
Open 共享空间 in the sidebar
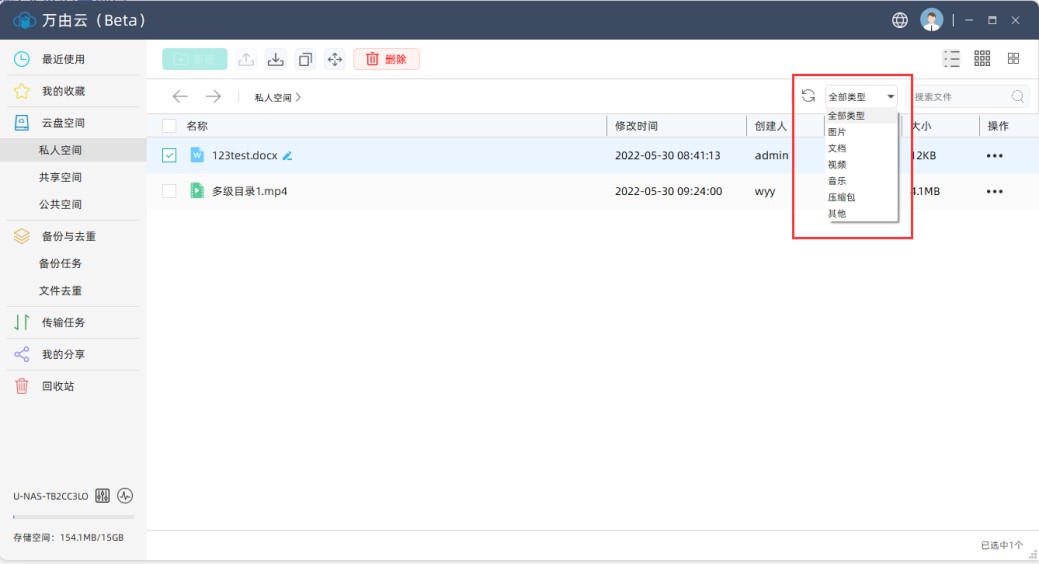(60, 177)
